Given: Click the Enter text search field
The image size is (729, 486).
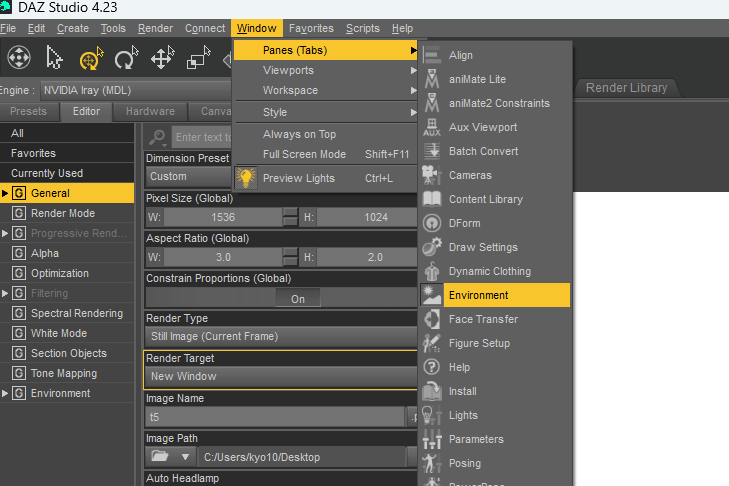Looking at the screenshot, I should click(202, 137).
